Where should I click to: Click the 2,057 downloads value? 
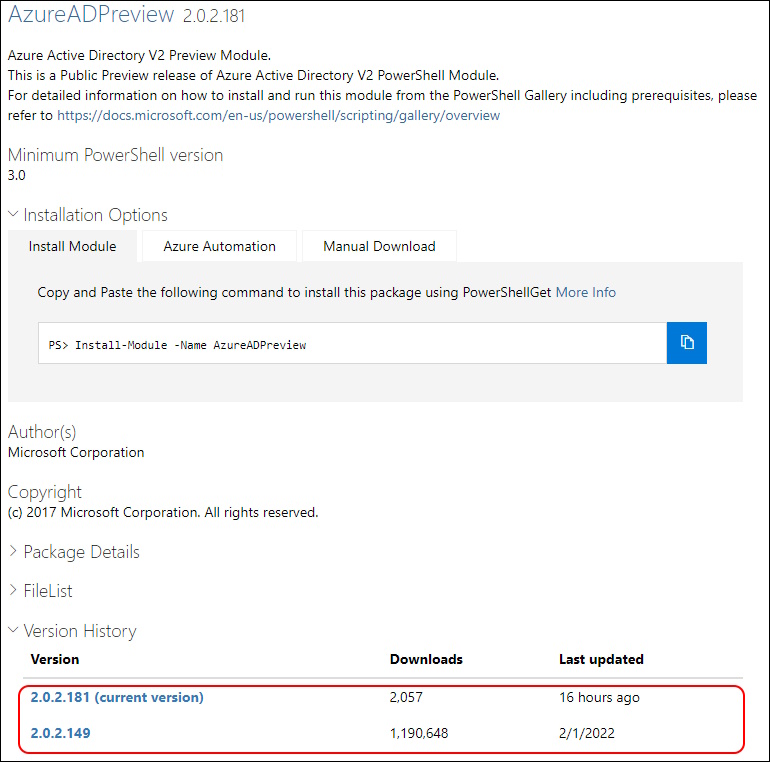(406, 697)
